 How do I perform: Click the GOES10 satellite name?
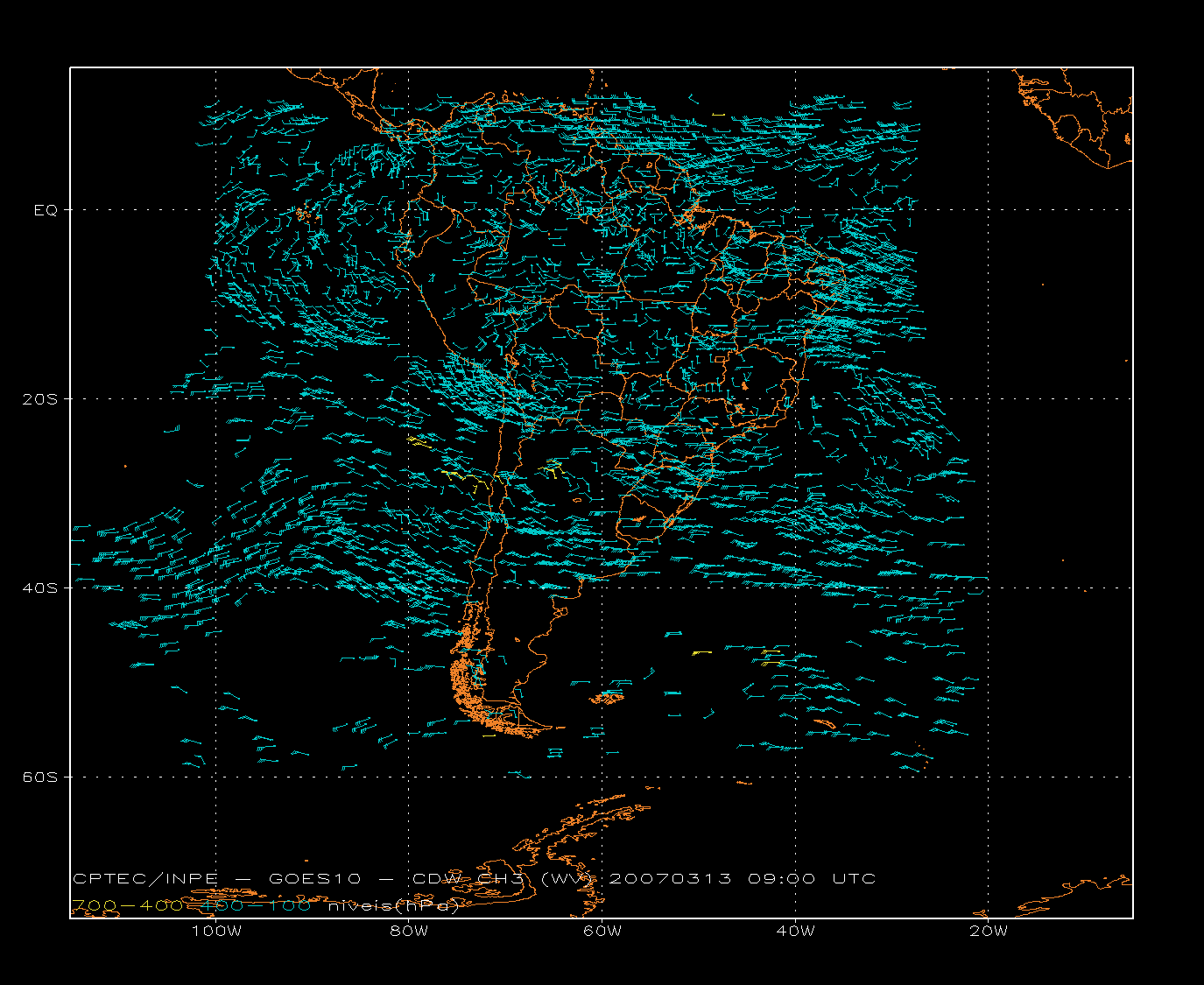[x=315, y=878]
